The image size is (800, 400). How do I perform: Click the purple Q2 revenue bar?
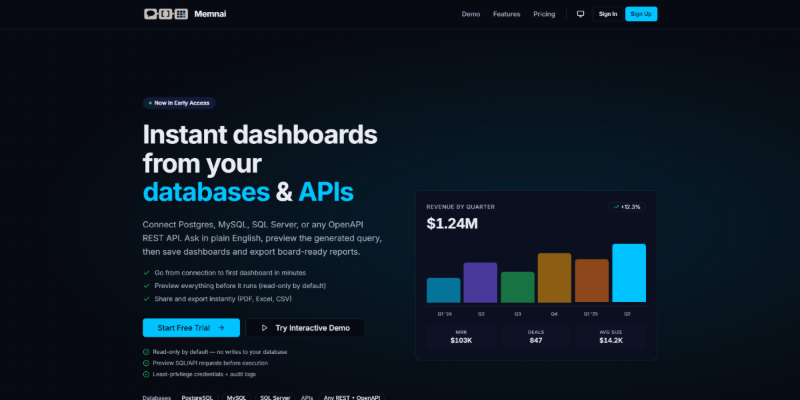click(480, 282)
